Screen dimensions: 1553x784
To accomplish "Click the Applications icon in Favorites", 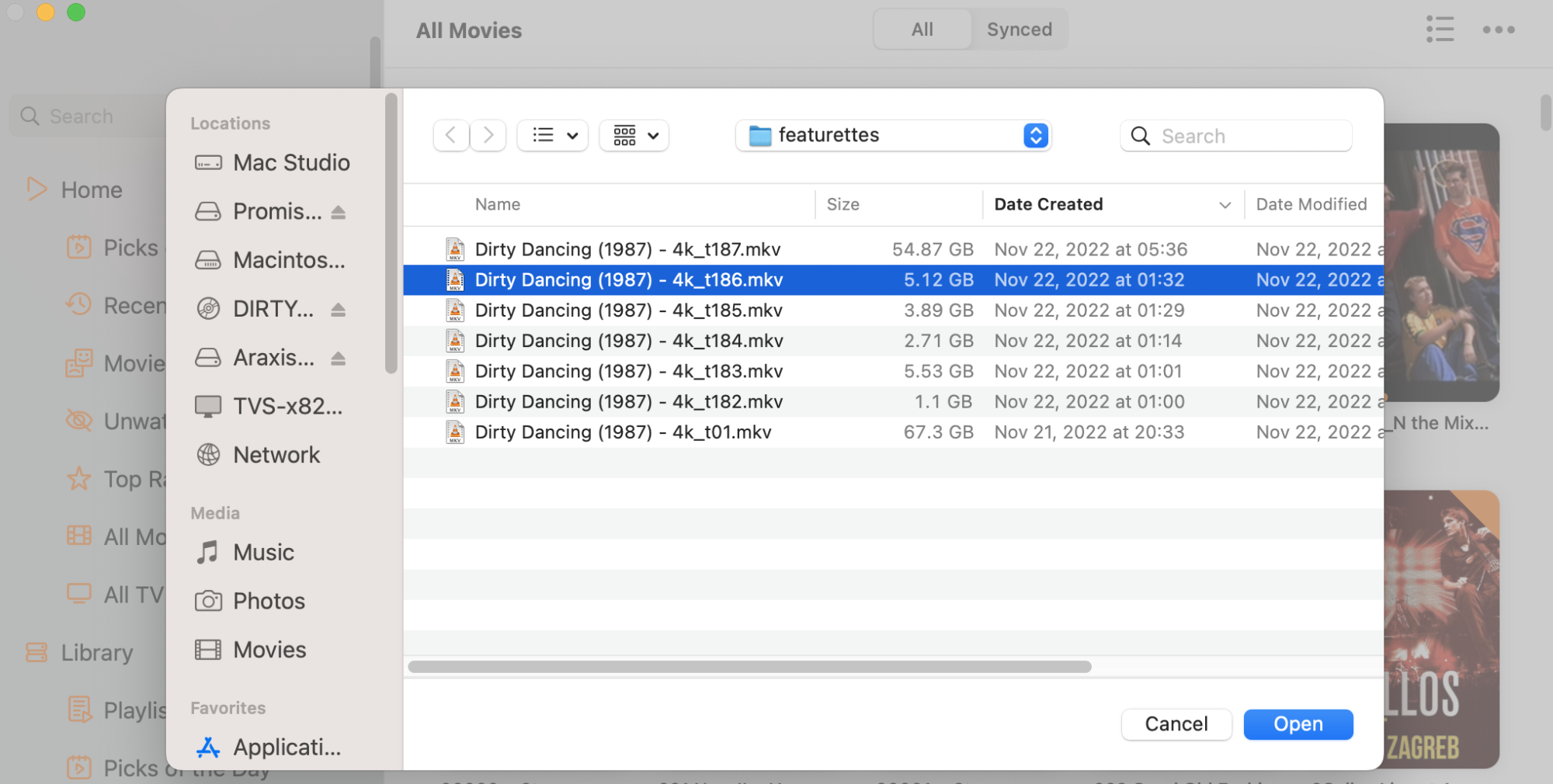I will coord(208,748).
